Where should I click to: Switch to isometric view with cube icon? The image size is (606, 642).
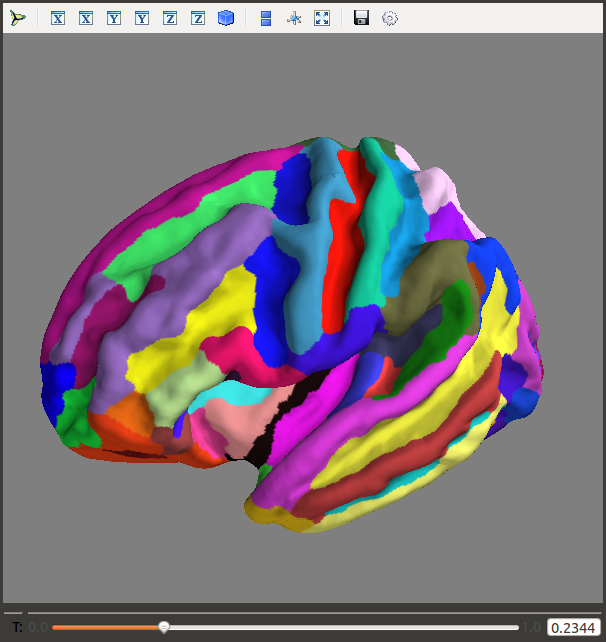point(226,18)
